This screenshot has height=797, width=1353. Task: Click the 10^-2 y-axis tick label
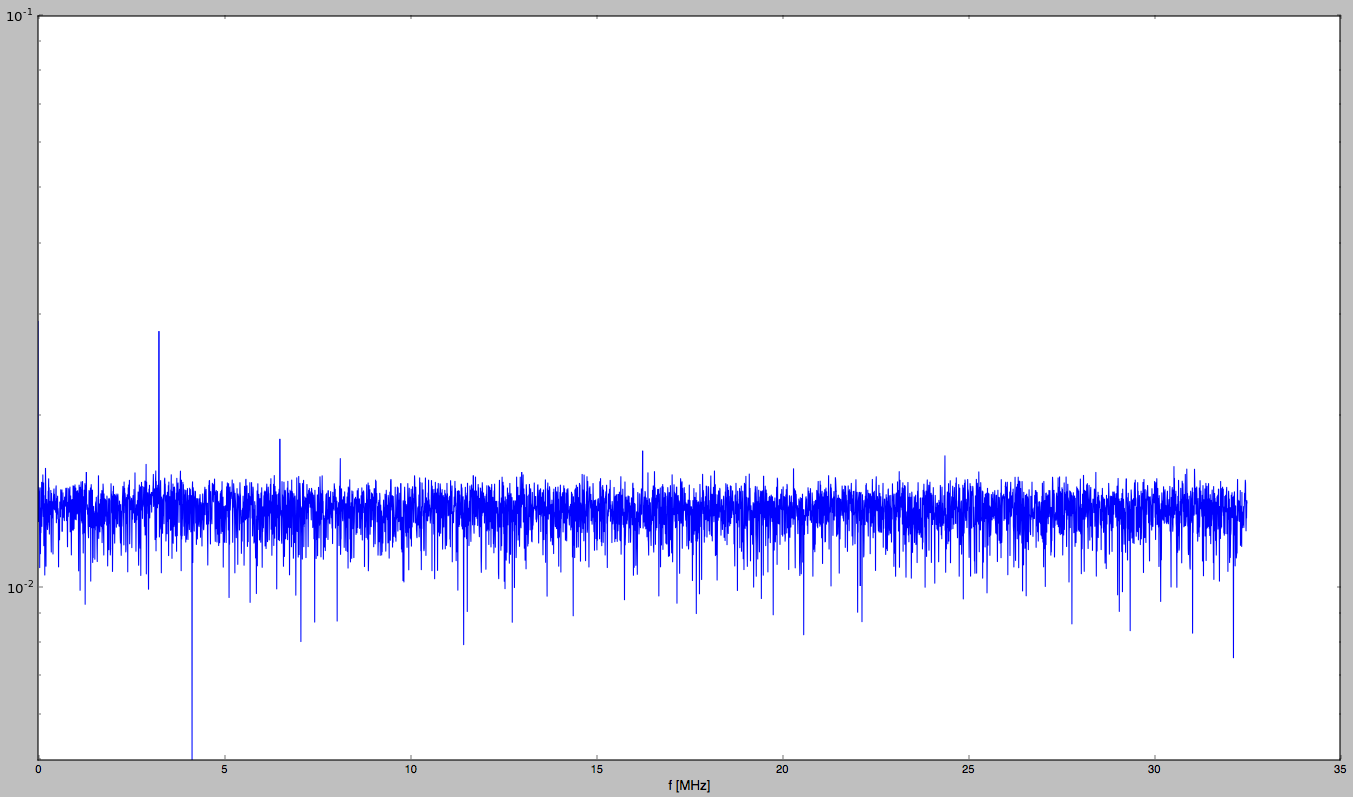click(19, 586)
